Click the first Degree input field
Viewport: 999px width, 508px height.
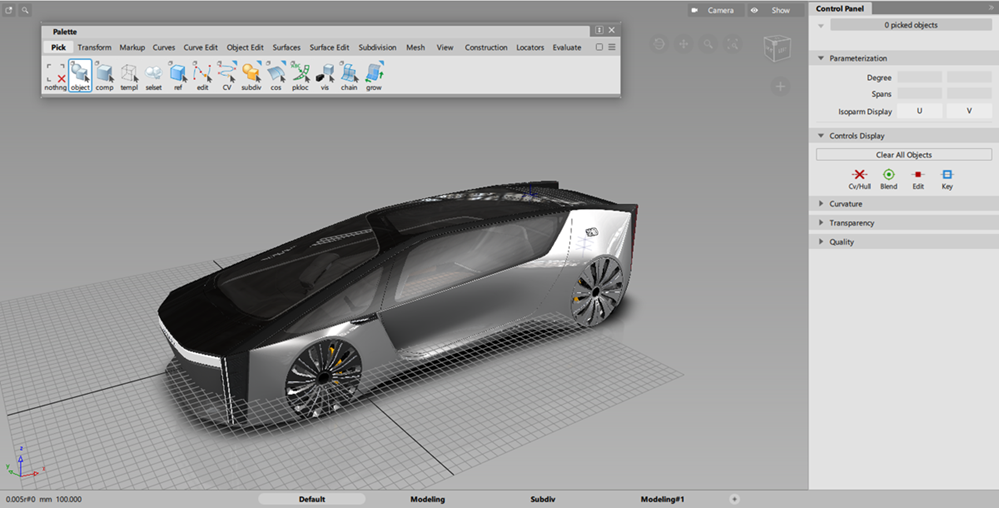click(919, 77)
